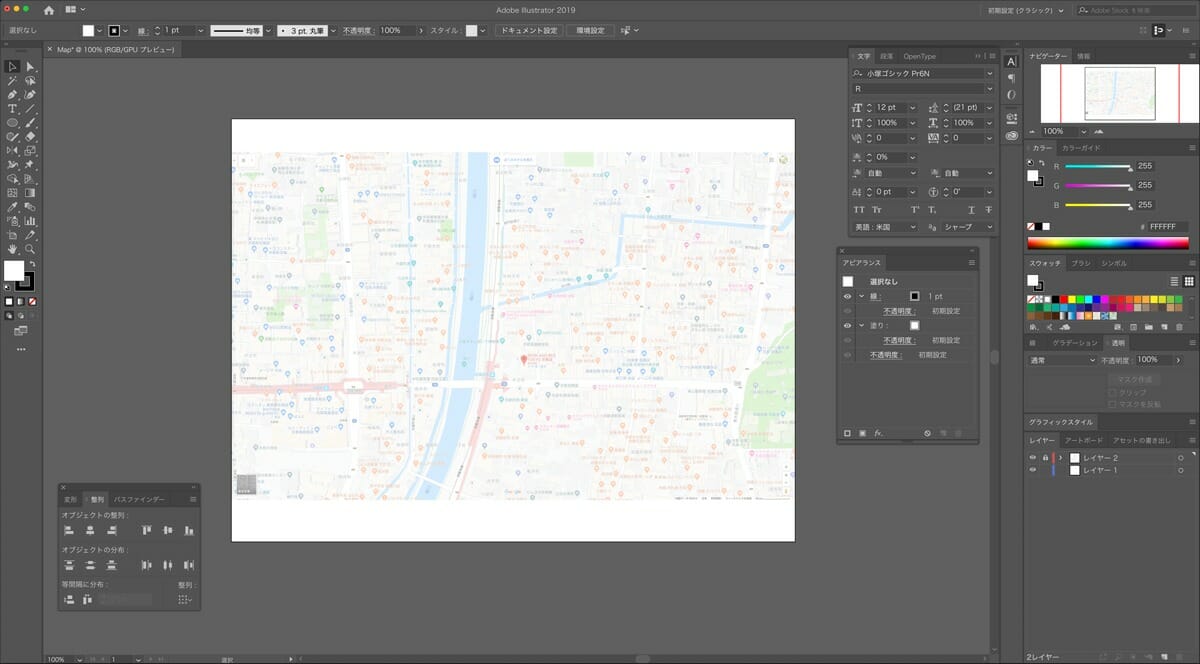Select the Eyedropper tool
Screen dimensions: 1200x664
(x=12, y=206)
